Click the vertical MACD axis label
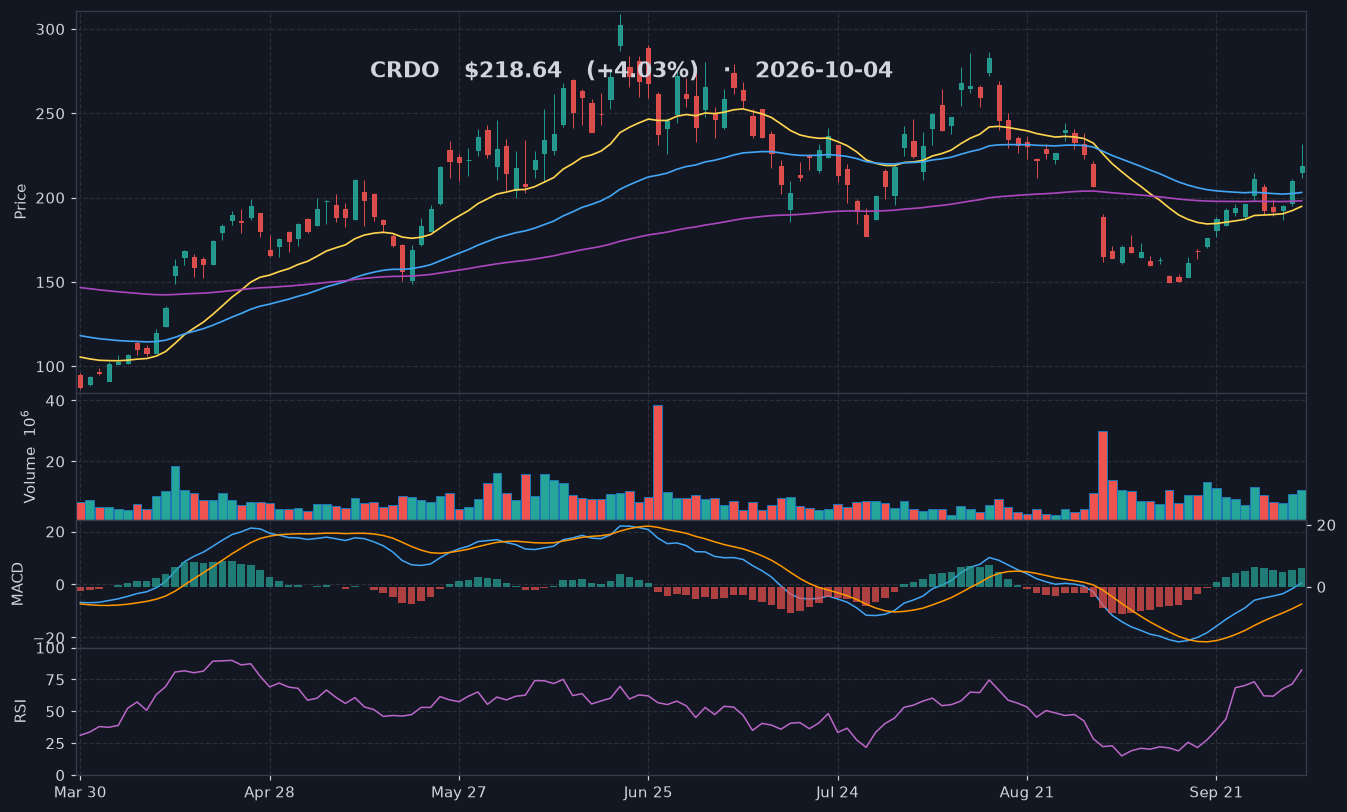 tap(17, 584)
